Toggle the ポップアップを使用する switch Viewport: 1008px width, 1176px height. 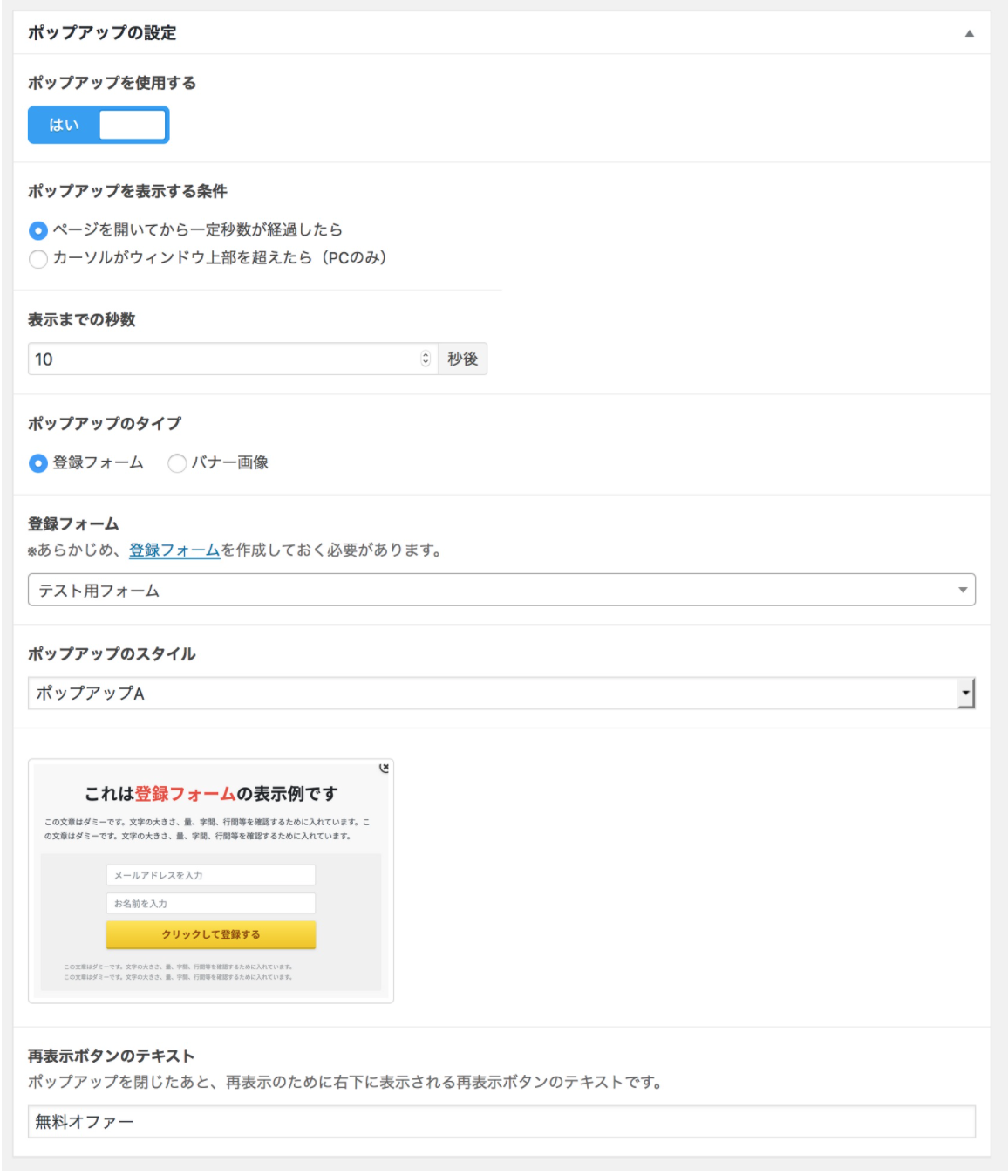coord(99,125)
